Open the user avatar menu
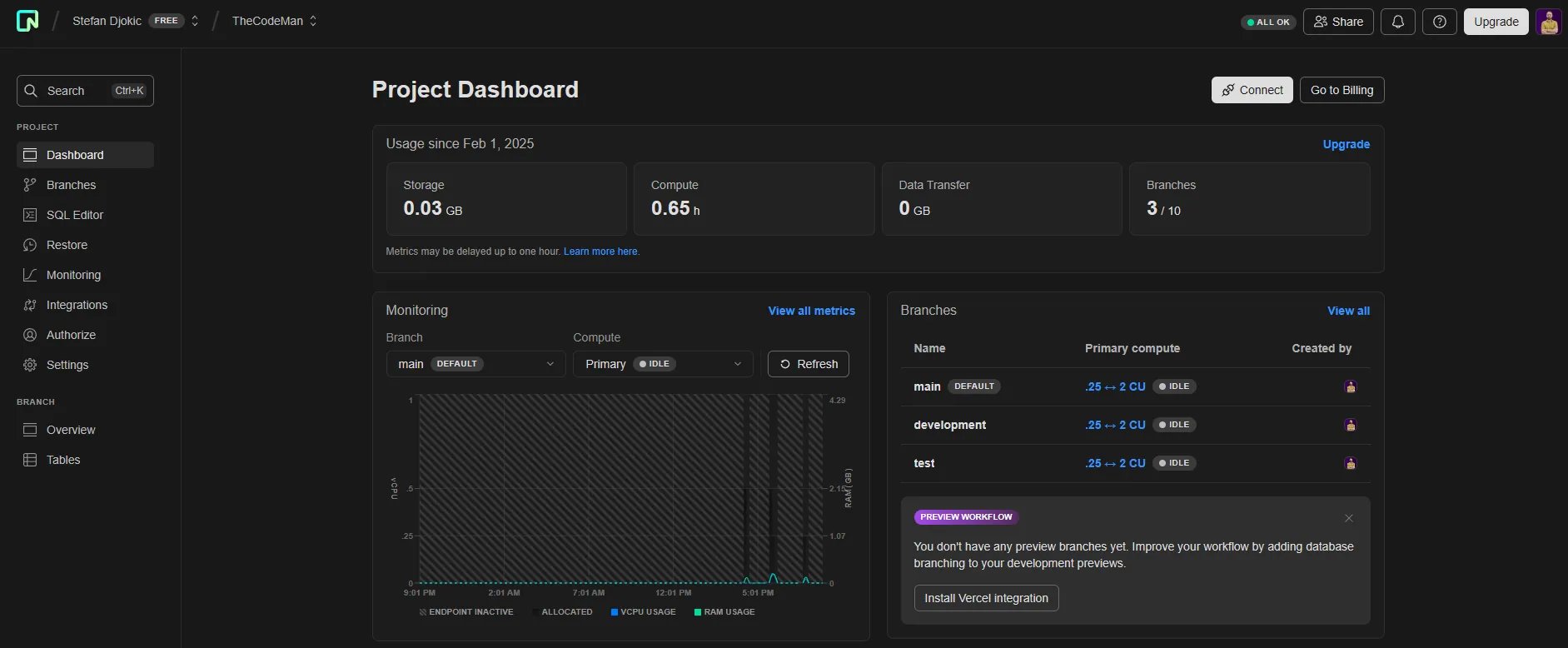This screenshot has width=1568, height=648. click(x=1549, y=22)
